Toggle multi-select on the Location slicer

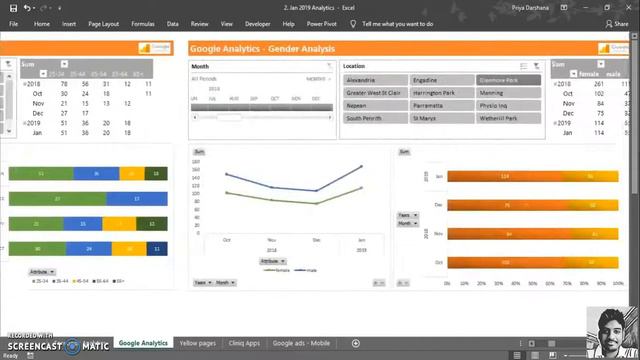[524, 66]
